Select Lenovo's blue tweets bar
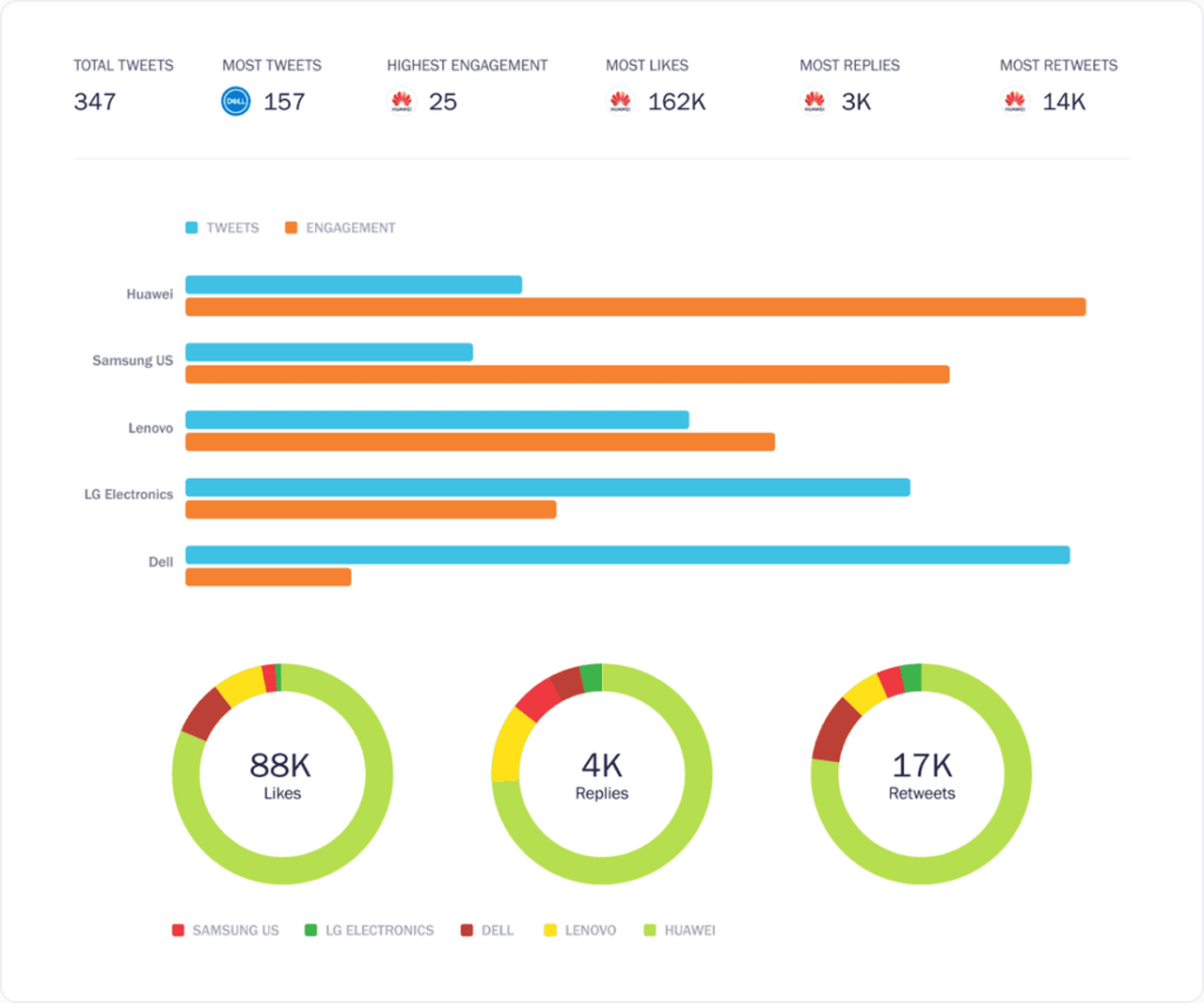This screenshot has width=1204, height=1003. (437, 420)
